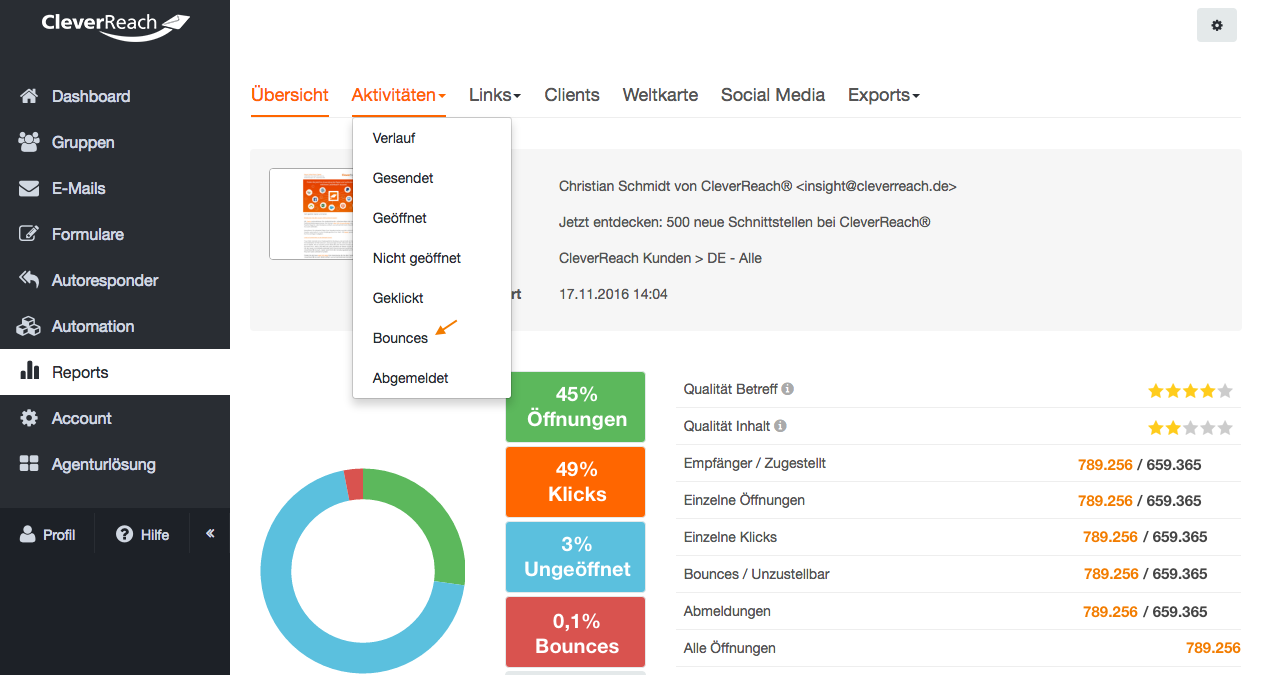Open the Social Media tab
This screenshot has height=675, width=1269.
(773, 95)
